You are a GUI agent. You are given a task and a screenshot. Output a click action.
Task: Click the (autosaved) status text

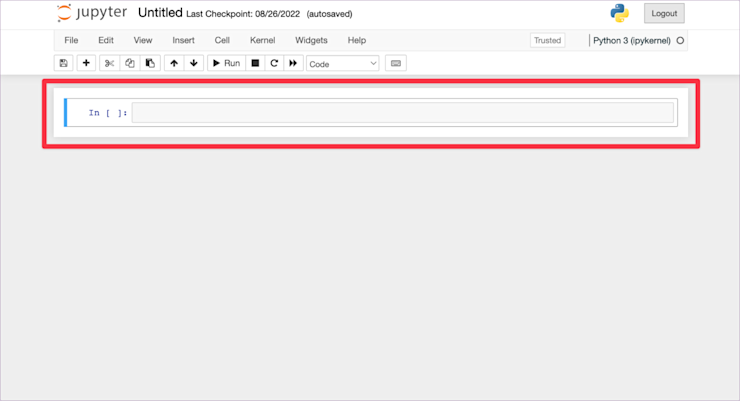point(329,14)
